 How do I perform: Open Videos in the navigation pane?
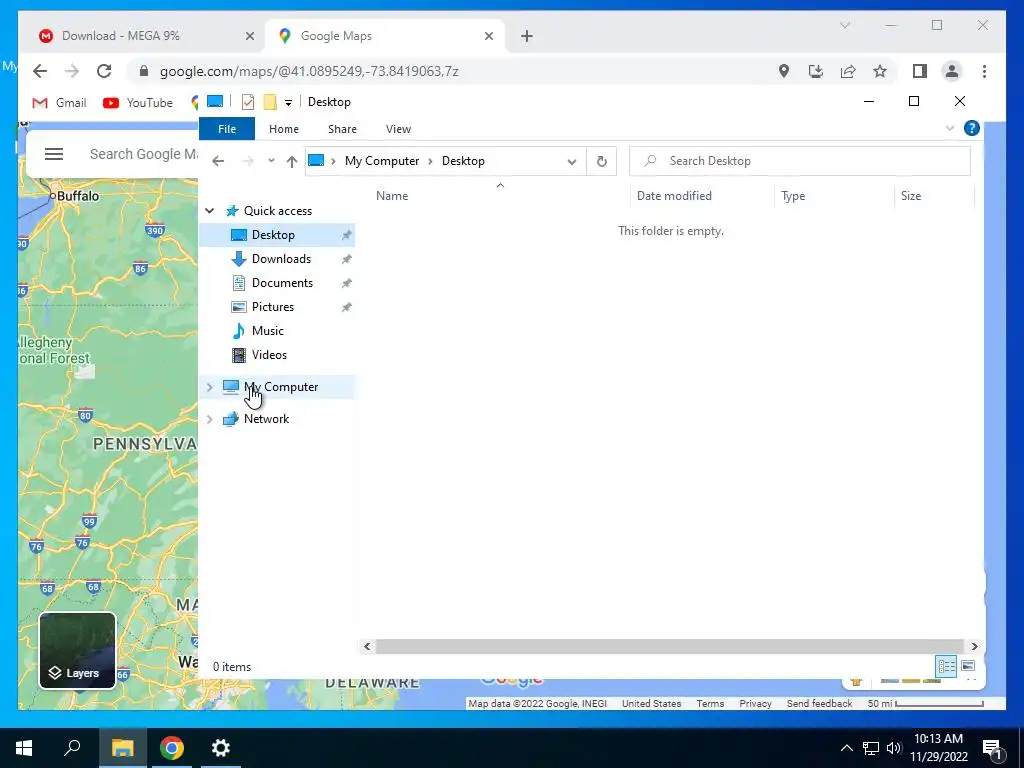click(x=269, y=355)
